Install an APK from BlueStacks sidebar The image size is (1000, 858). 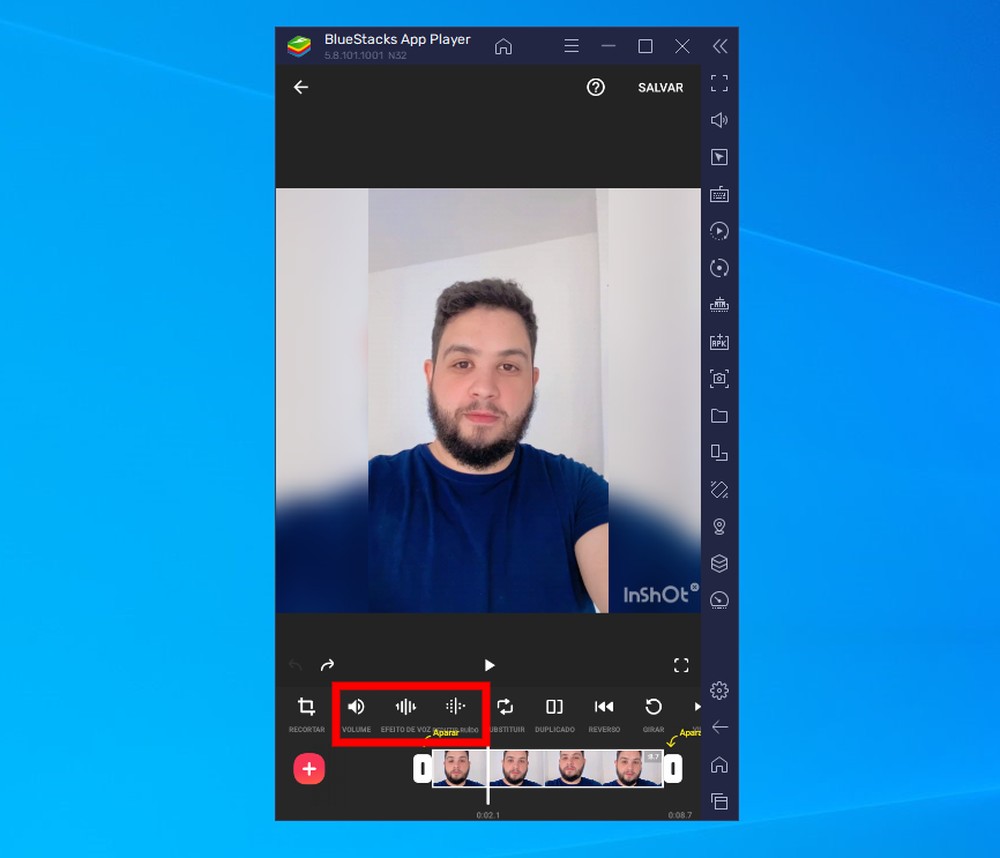pos(719,342)
